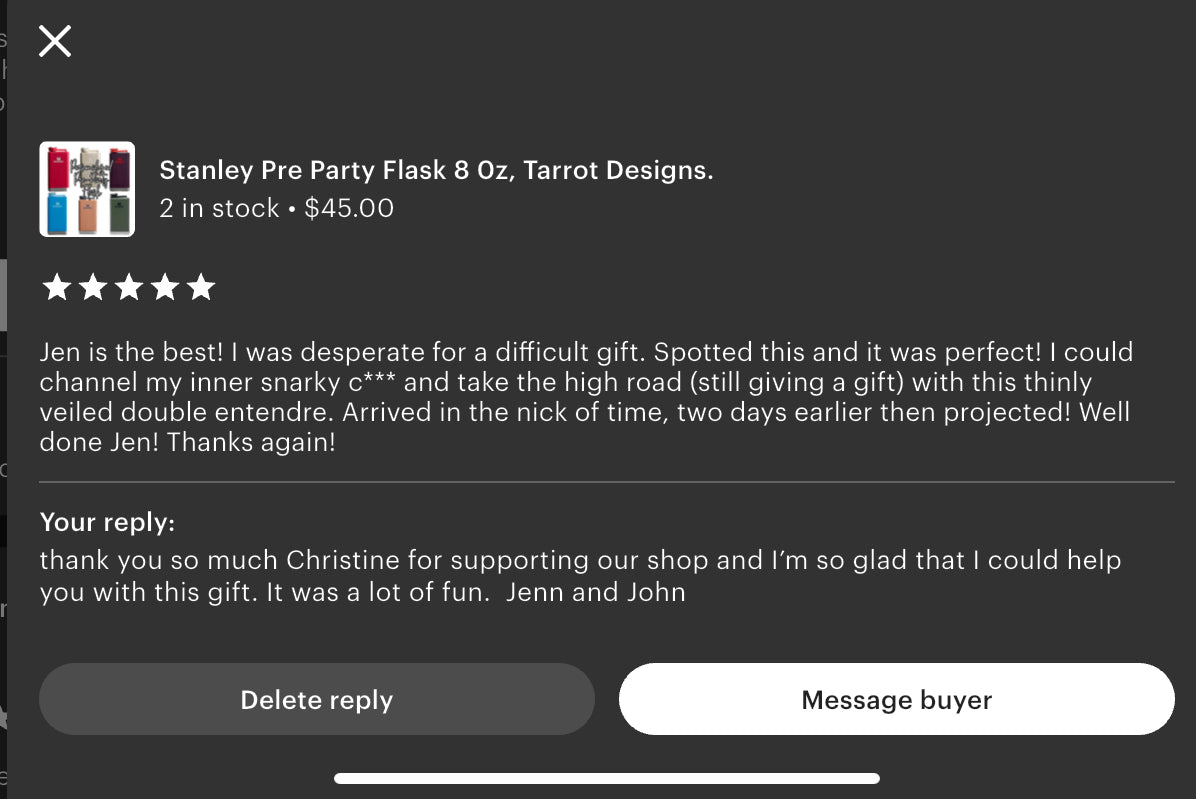
Task: Tap the home indicator bar
Action: [607, 778]
